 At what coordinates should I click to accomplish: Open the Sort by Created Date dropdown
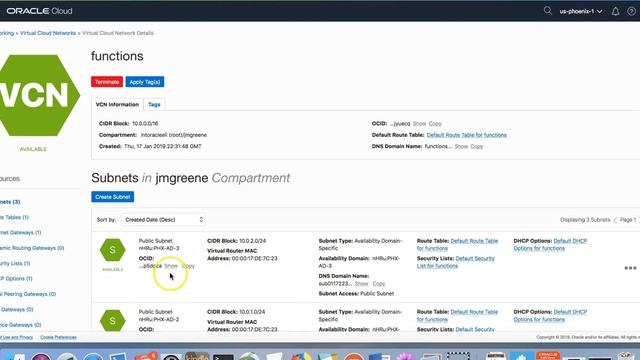pyautogui.click(x=163, y=220)
